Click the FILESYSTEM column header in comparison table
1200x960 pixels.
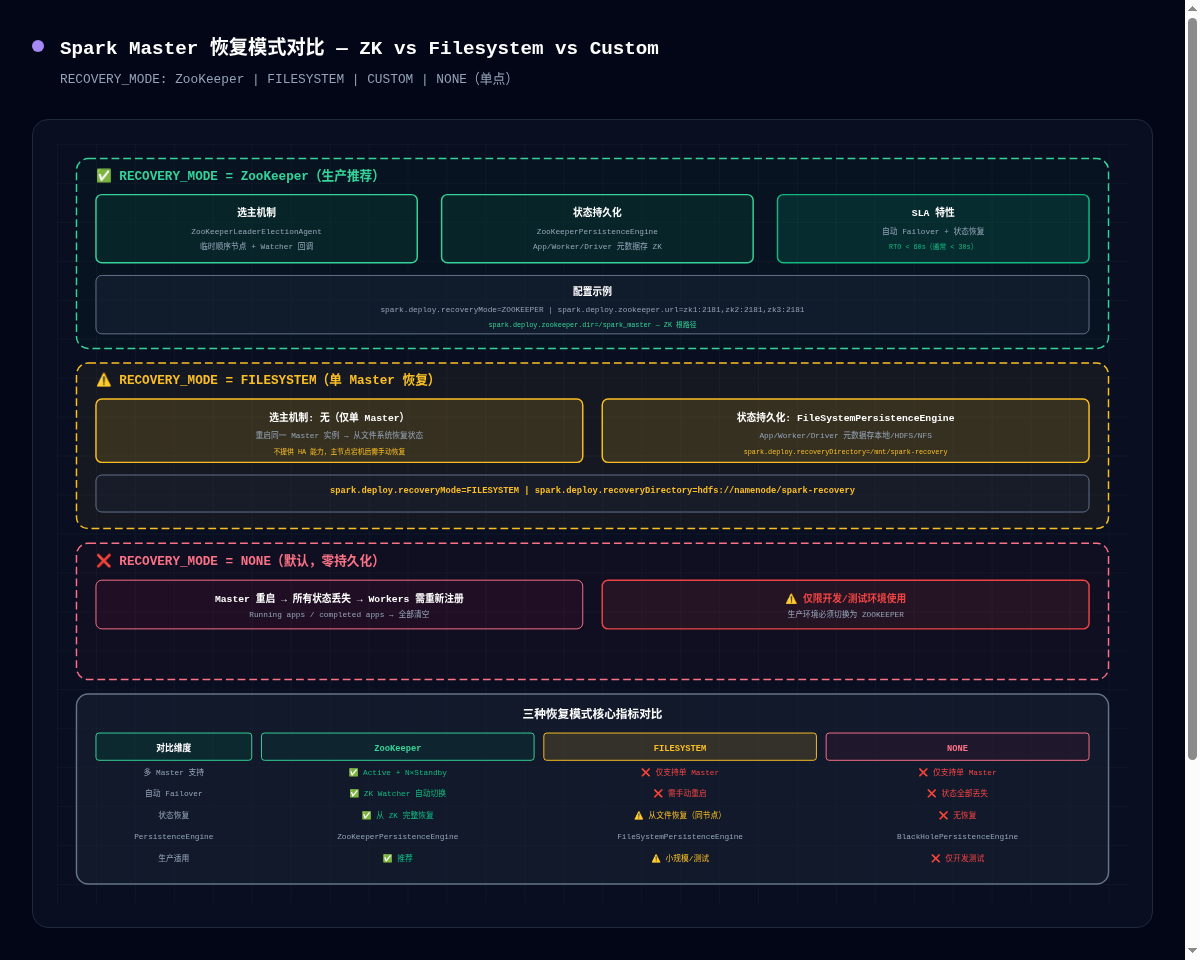(x=680, y=747)
